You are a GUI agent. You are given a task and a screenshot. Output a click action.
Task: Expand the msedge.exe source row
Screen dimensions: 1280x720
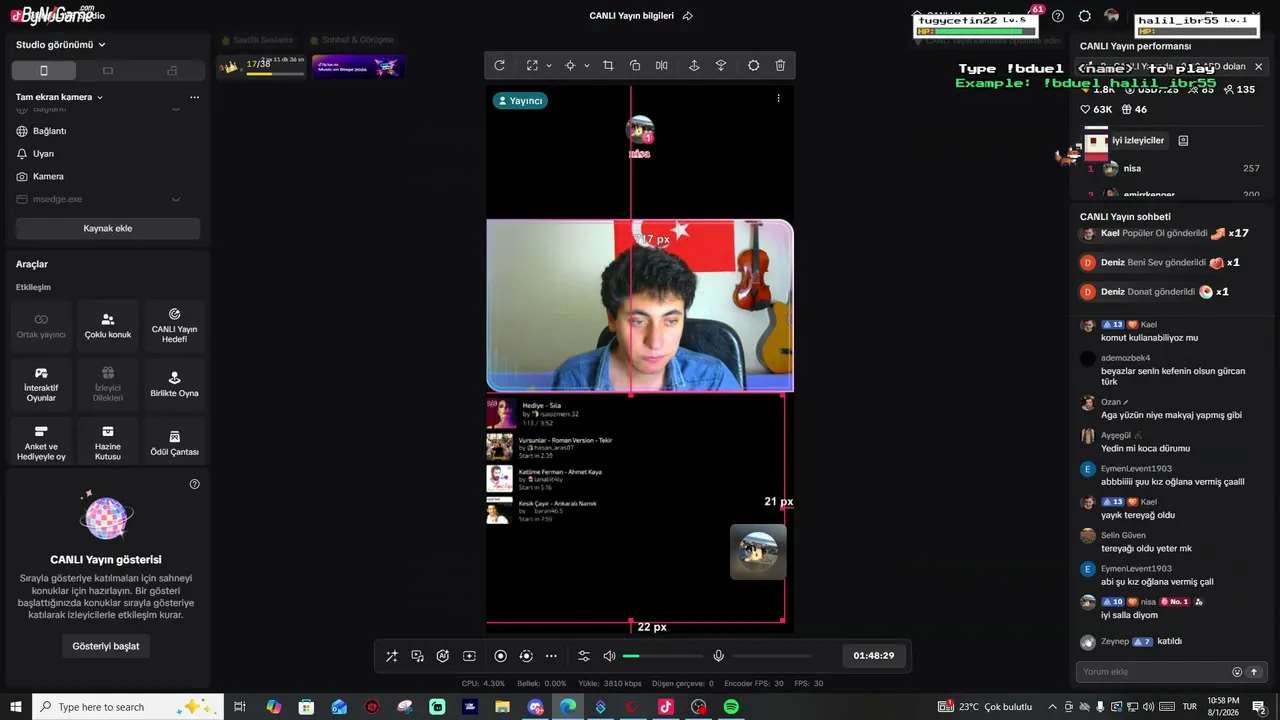click(x=176, y=199)
